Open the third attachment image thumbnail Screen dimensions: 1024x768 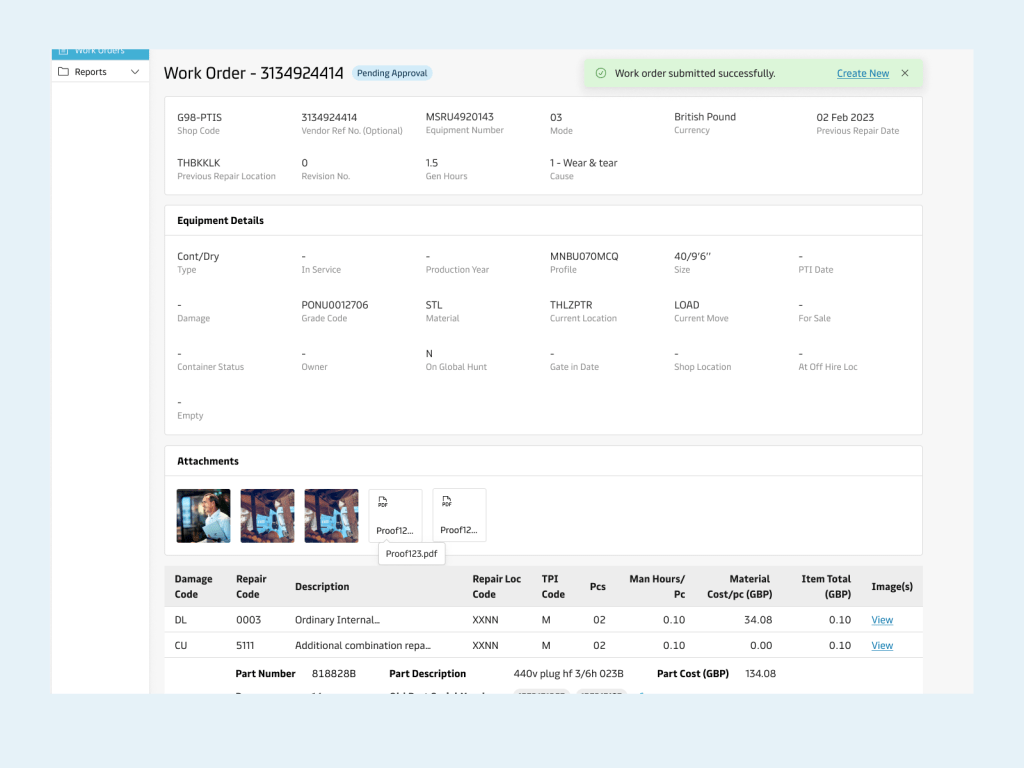331,515
